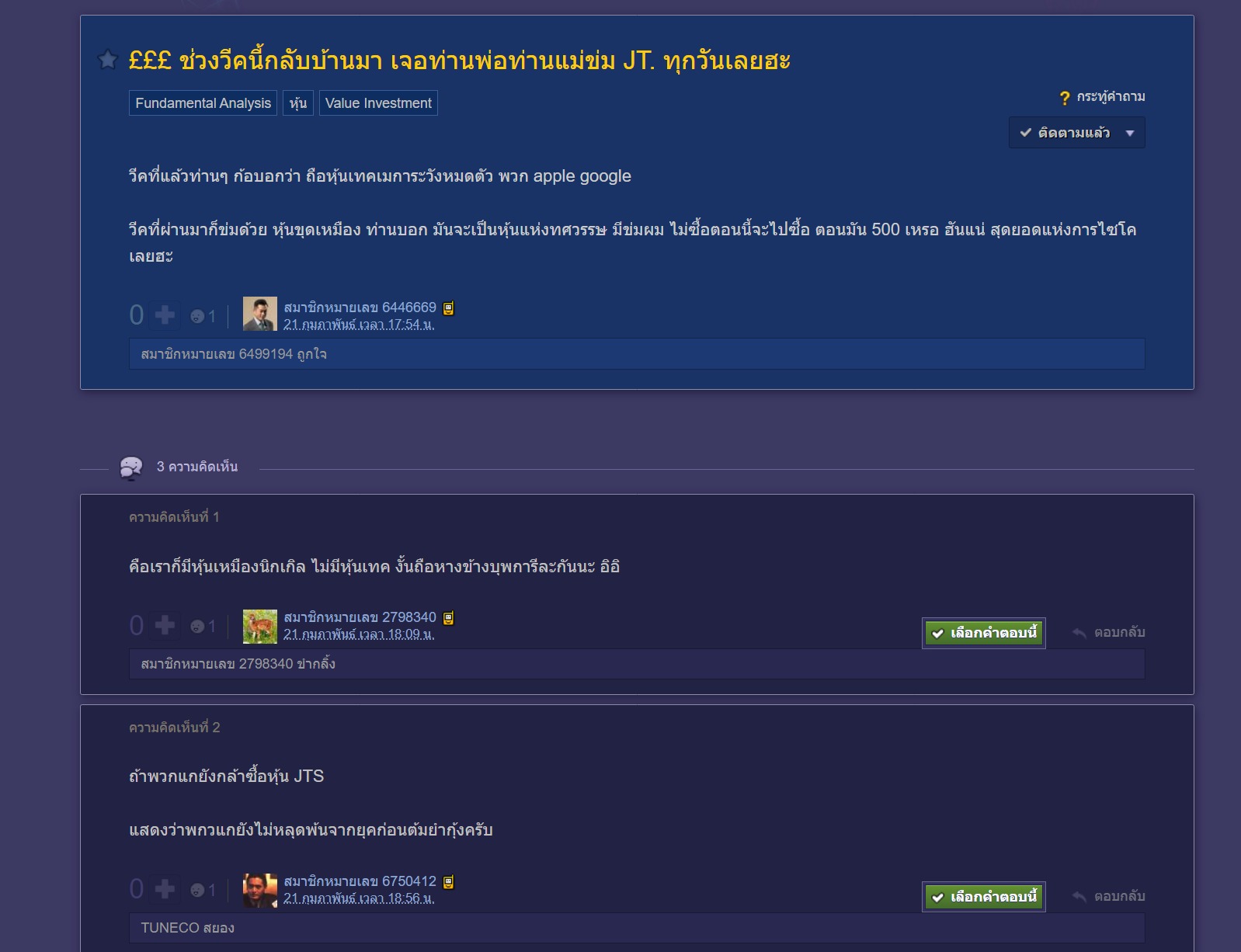Click the emotion face icon on comment 2
1241x952 pixels.
tap(197, 890)
